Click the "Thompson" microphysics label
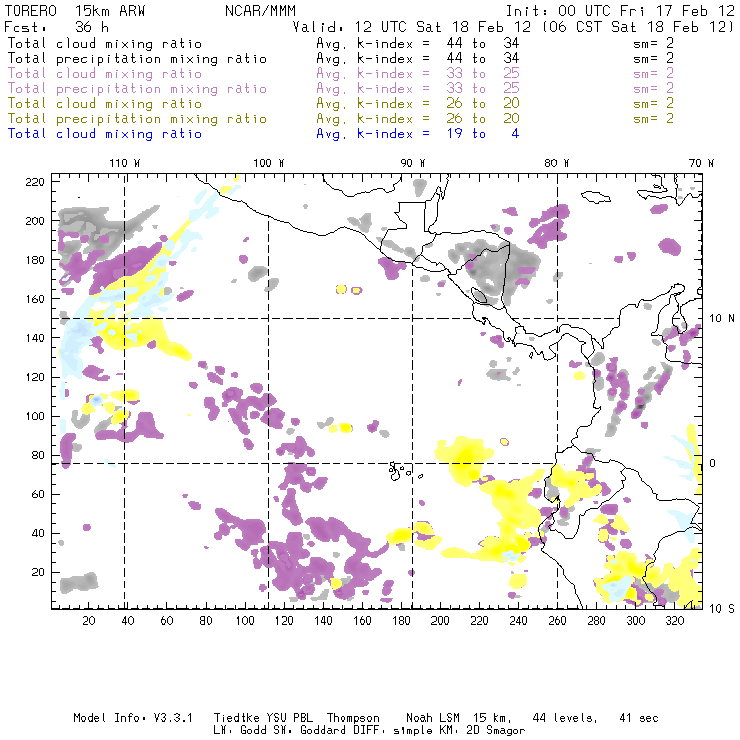This screenshot has width=740, height=740. [x=353, y=718]
